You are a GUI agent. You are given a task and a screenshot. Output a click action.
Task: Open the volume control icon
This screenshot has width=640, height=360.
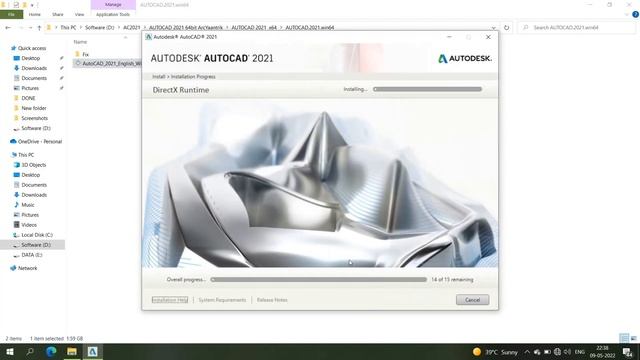pyautogui.click(x=567, y=352)
